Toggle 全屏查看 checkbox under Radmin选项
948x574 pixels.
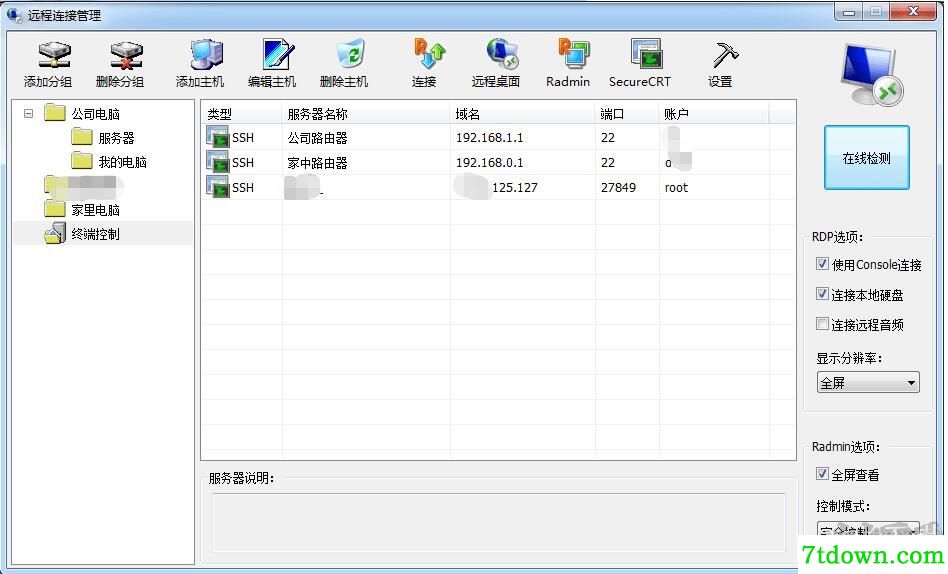(x=822, y=474)
